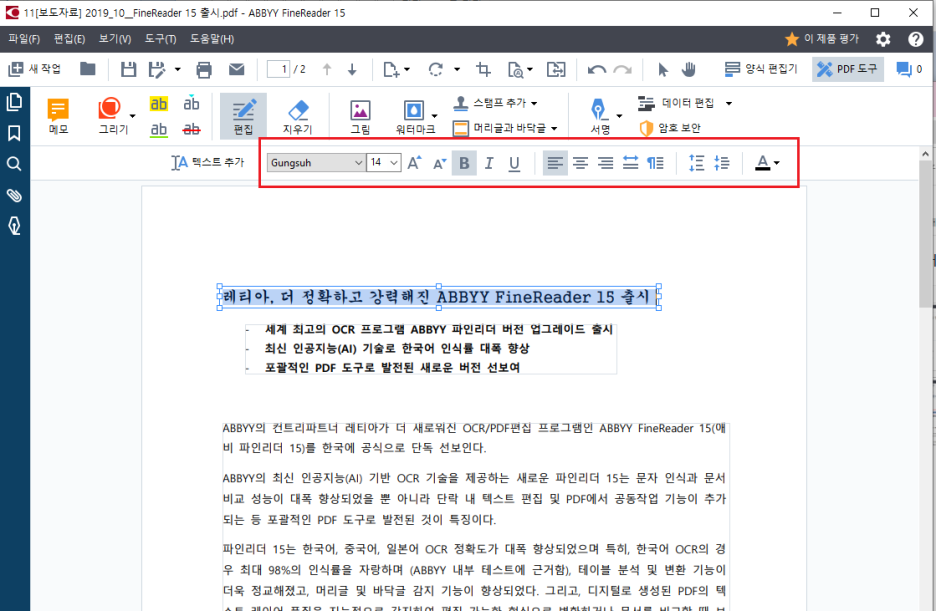Click the New Task (새 작업) button
The image size is (936, 611).
[x=35, y=69]
